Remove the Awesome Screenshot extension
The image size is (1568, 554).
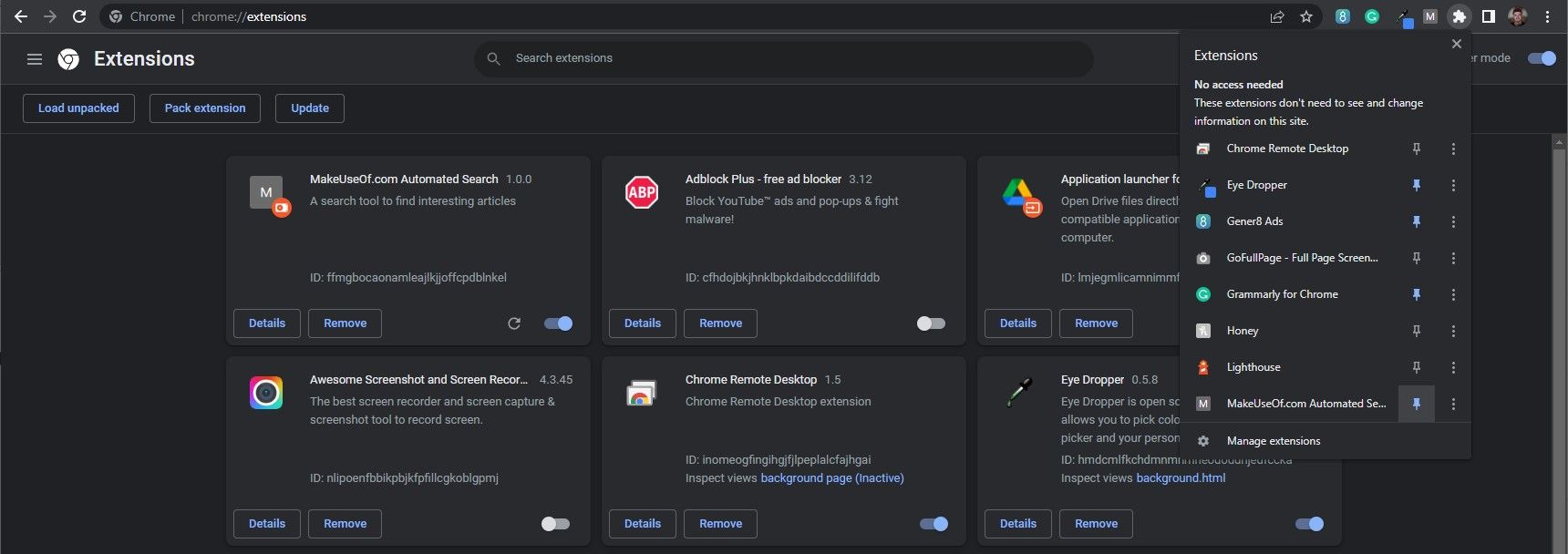(346, 524)
